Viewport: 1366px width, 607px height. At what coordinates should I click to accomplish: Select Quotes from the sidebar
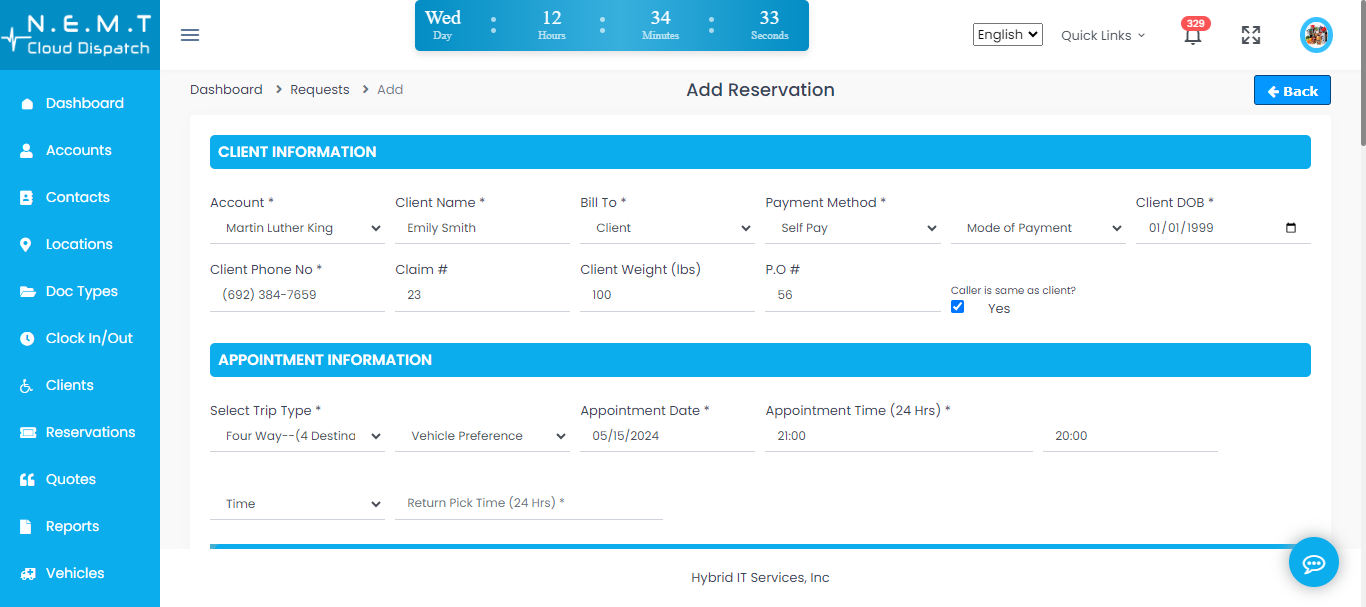(x=70, y=479)
